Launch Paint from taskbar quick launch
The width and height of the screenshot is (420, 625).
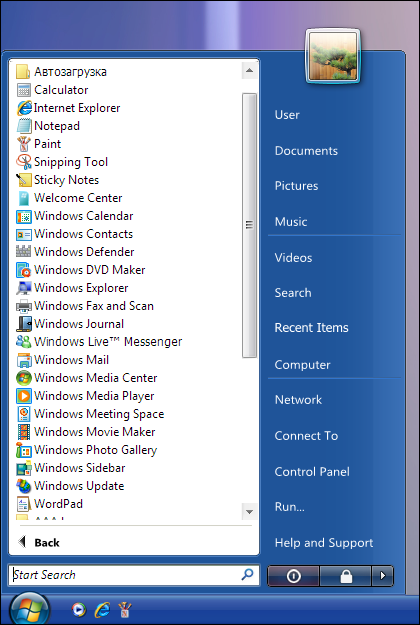(x=125, y=609)
